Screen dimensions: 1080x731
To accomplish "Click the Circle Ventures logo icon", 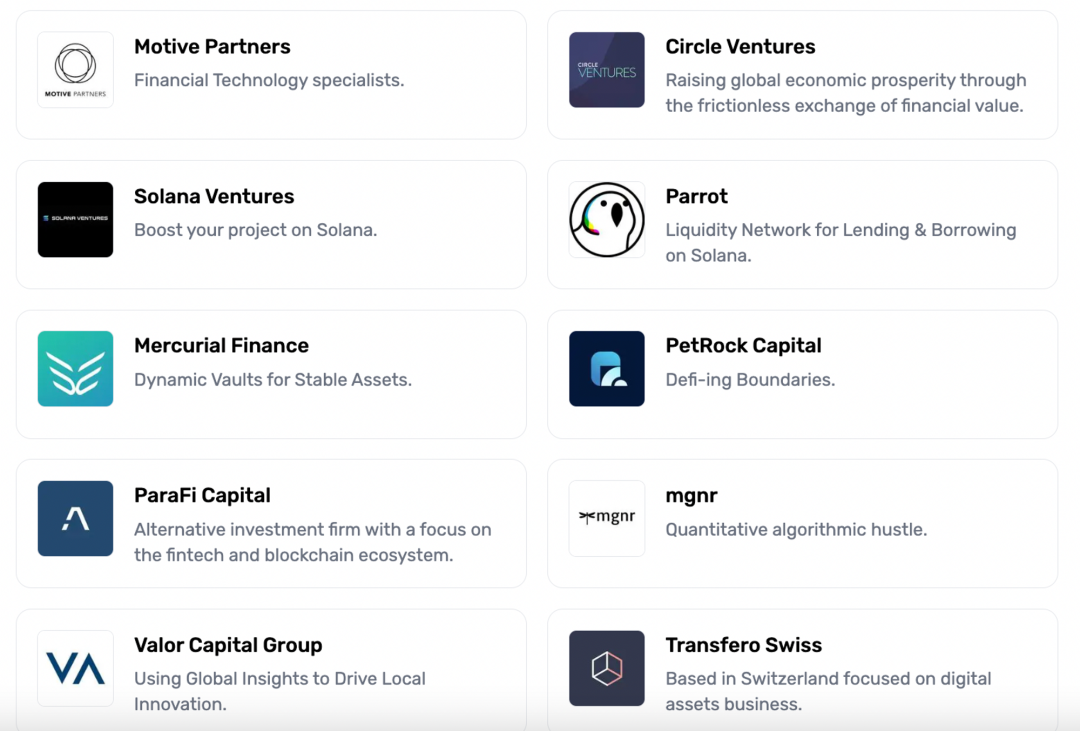I will (607, 70).
